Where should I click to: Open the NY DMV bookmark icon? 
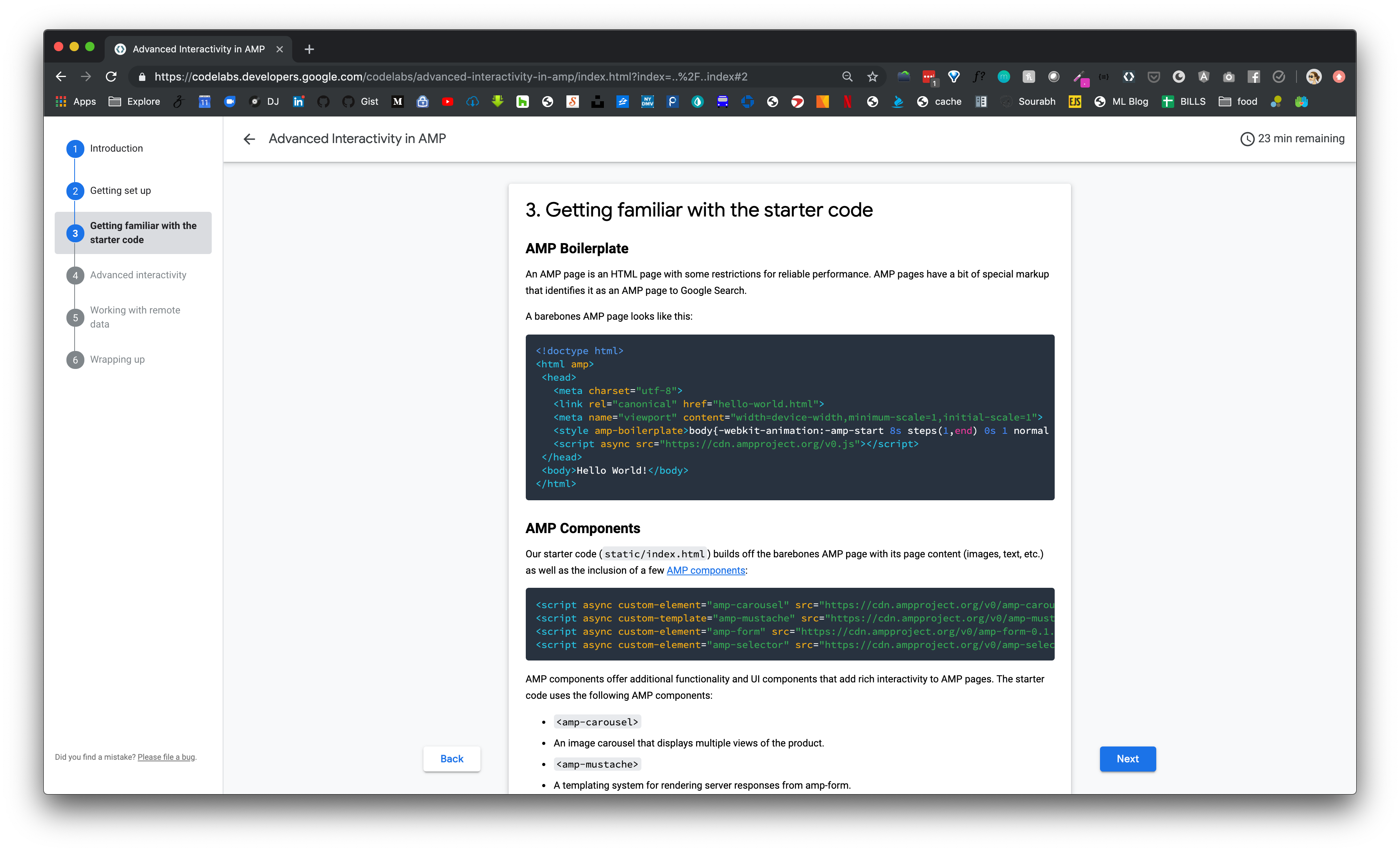point(647,102)
